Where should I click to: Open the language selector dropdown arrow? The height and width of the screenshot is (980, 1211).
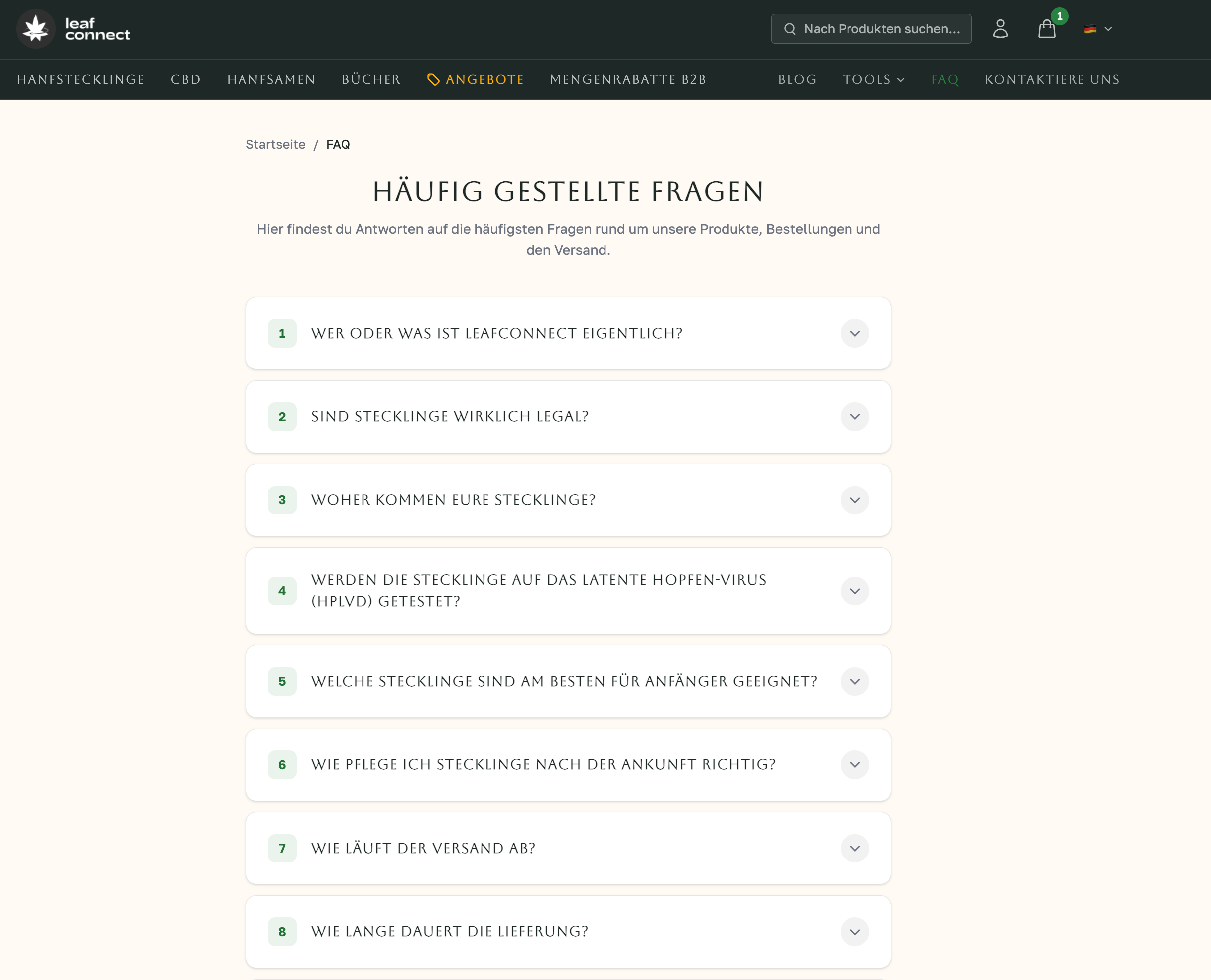1108,29
